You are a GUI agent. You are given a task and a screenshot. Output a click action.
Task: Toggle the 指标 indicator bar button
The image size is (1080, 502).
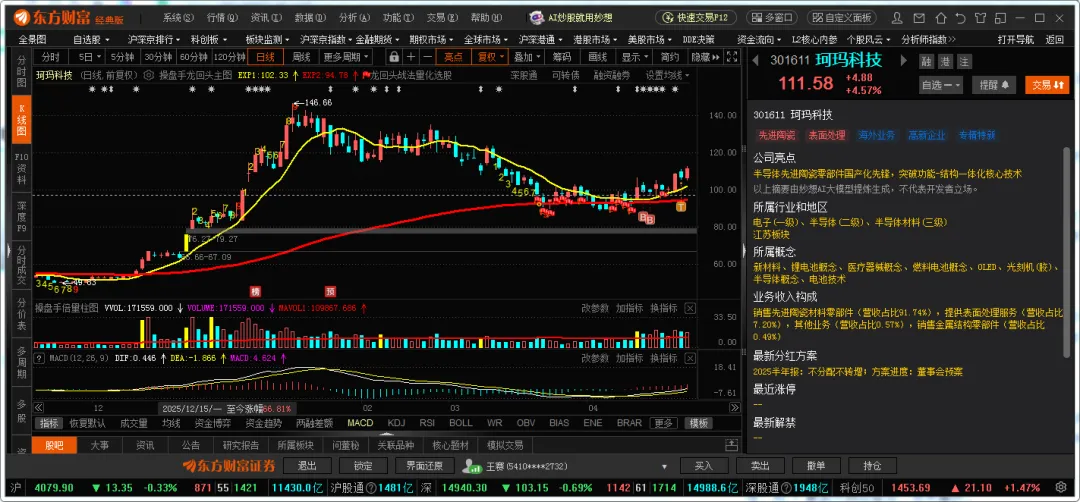pyautogui.click(x=49, y=423)
